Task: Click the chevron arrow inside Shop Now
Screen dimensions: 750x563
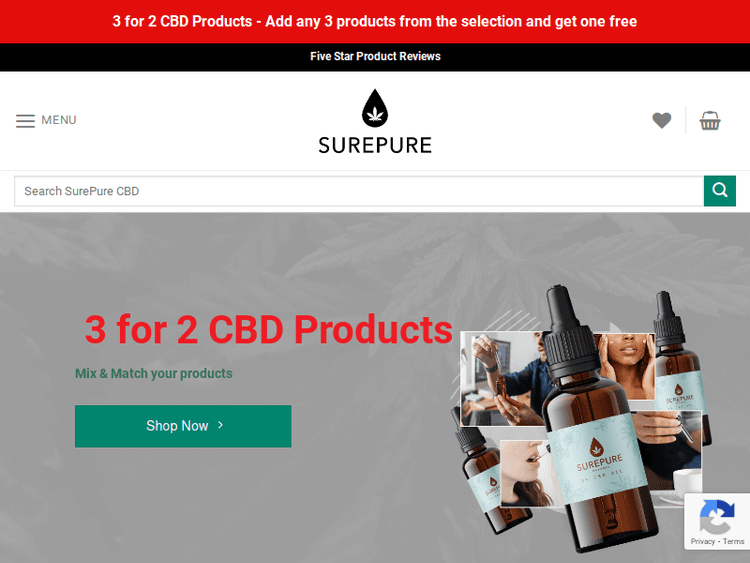Action: coord(221,425)
